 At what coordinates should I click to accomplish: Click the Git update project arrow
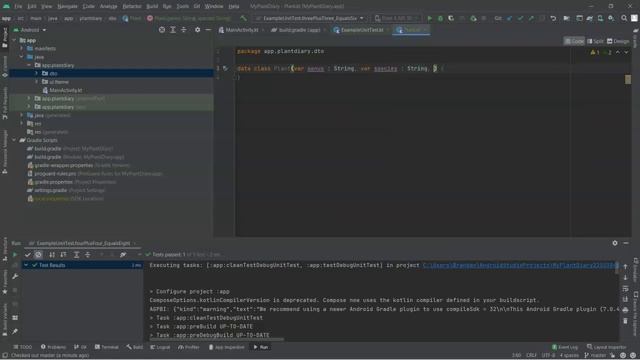(509, 18)
